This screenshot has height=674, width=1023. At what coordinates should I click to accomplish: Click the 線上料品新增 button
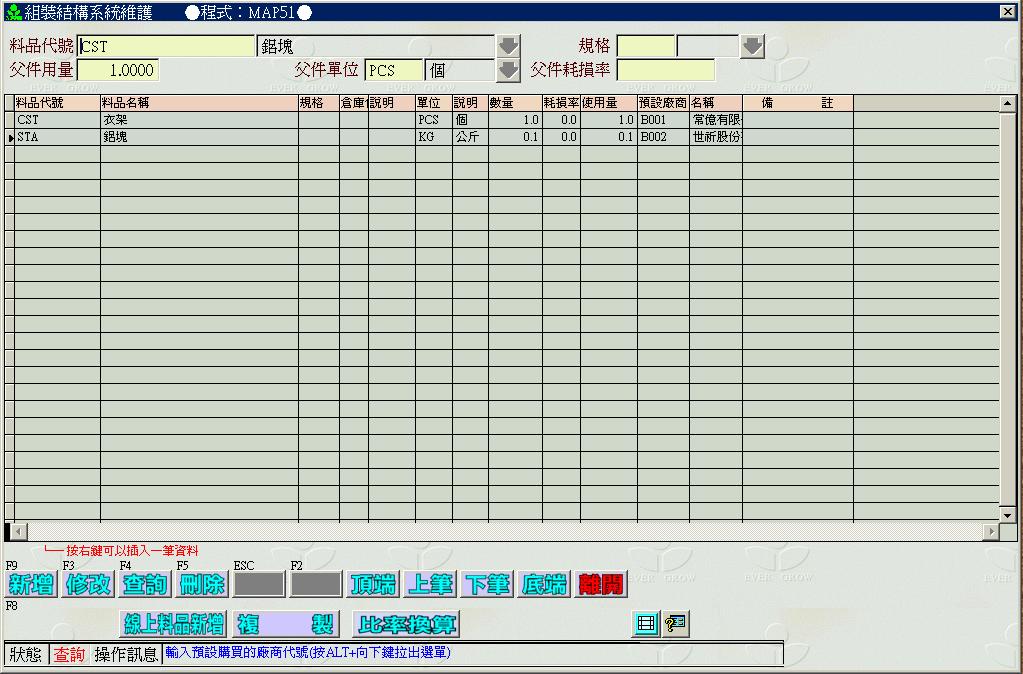[x=174, y=625]
